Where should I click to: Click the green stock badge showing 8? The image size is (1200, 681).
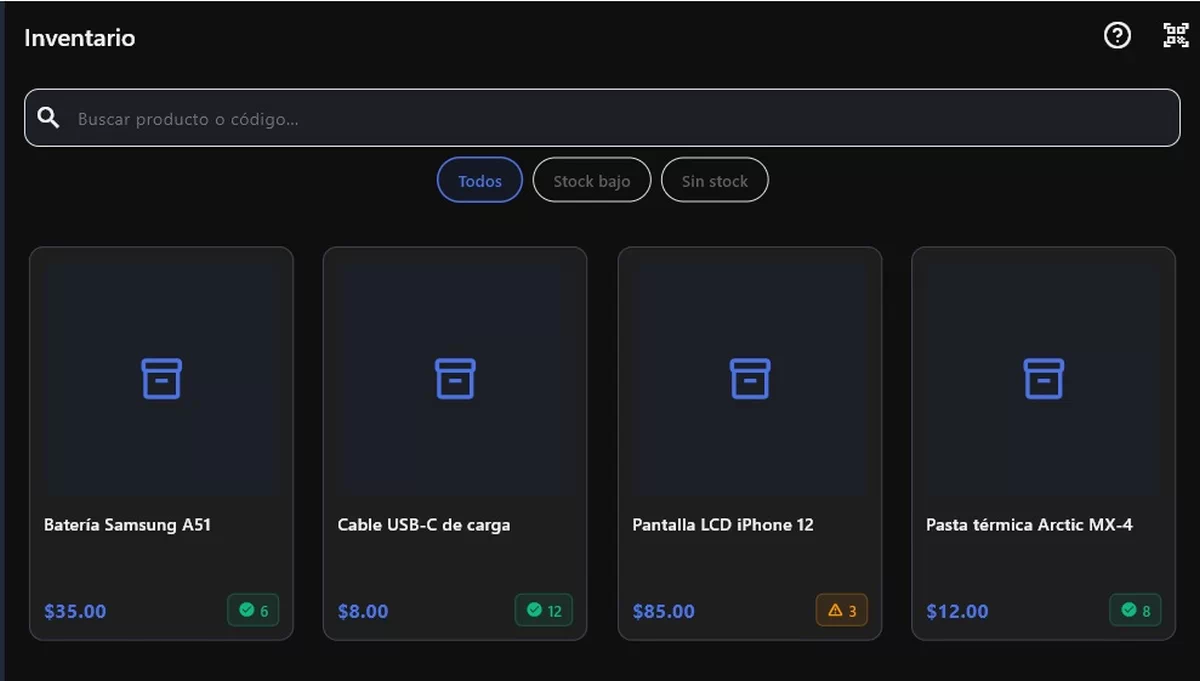[1136, 610]
